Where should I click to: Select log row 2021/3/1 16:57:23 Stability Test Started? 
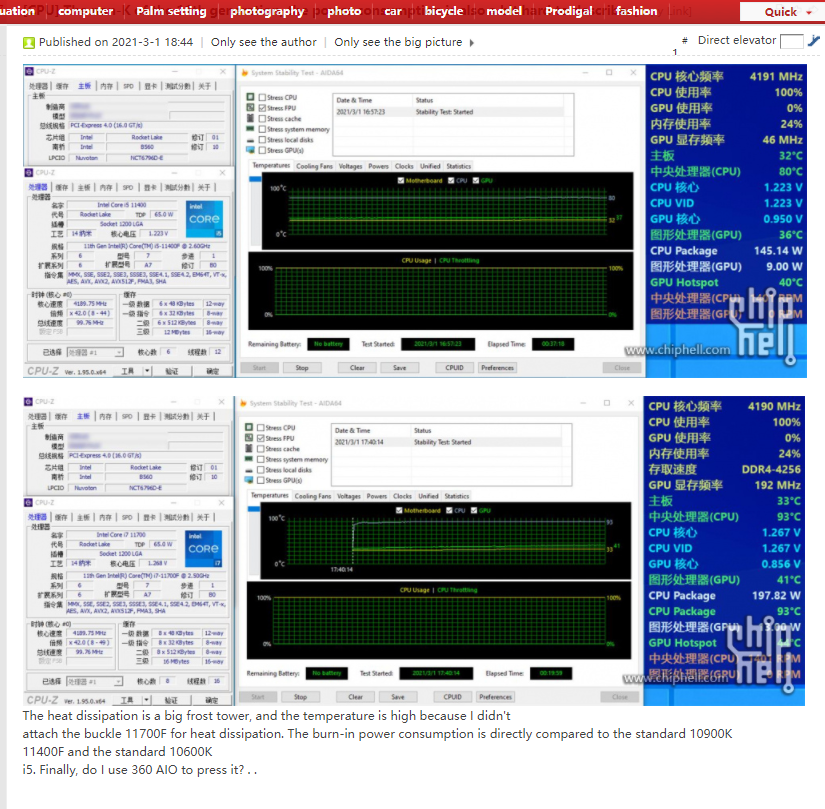pos(450,112)
